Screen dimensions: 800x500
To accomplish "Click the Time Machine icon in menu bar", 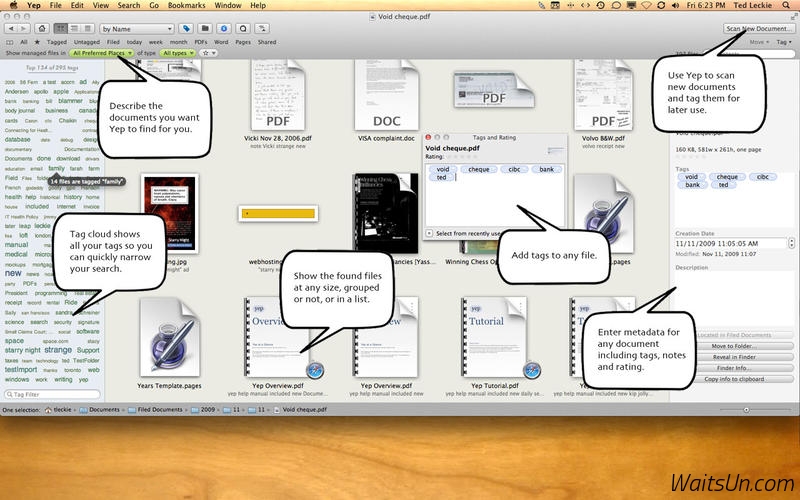I will pyautogui.click(x=601, y=5).
